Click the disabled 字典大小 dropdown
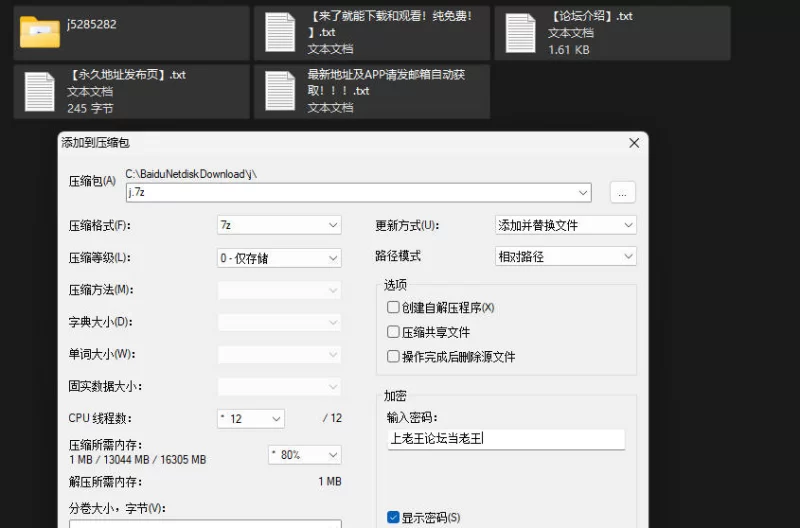The image size is (800, 528). [x=279, y=322]
